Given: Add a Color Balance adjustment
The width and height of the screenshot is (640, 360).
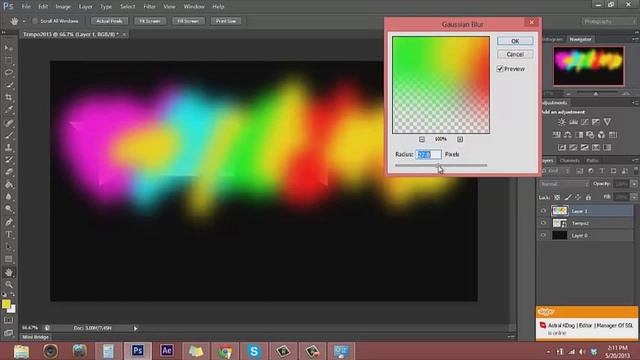Looking at the screenshot, I should point(568,135).
